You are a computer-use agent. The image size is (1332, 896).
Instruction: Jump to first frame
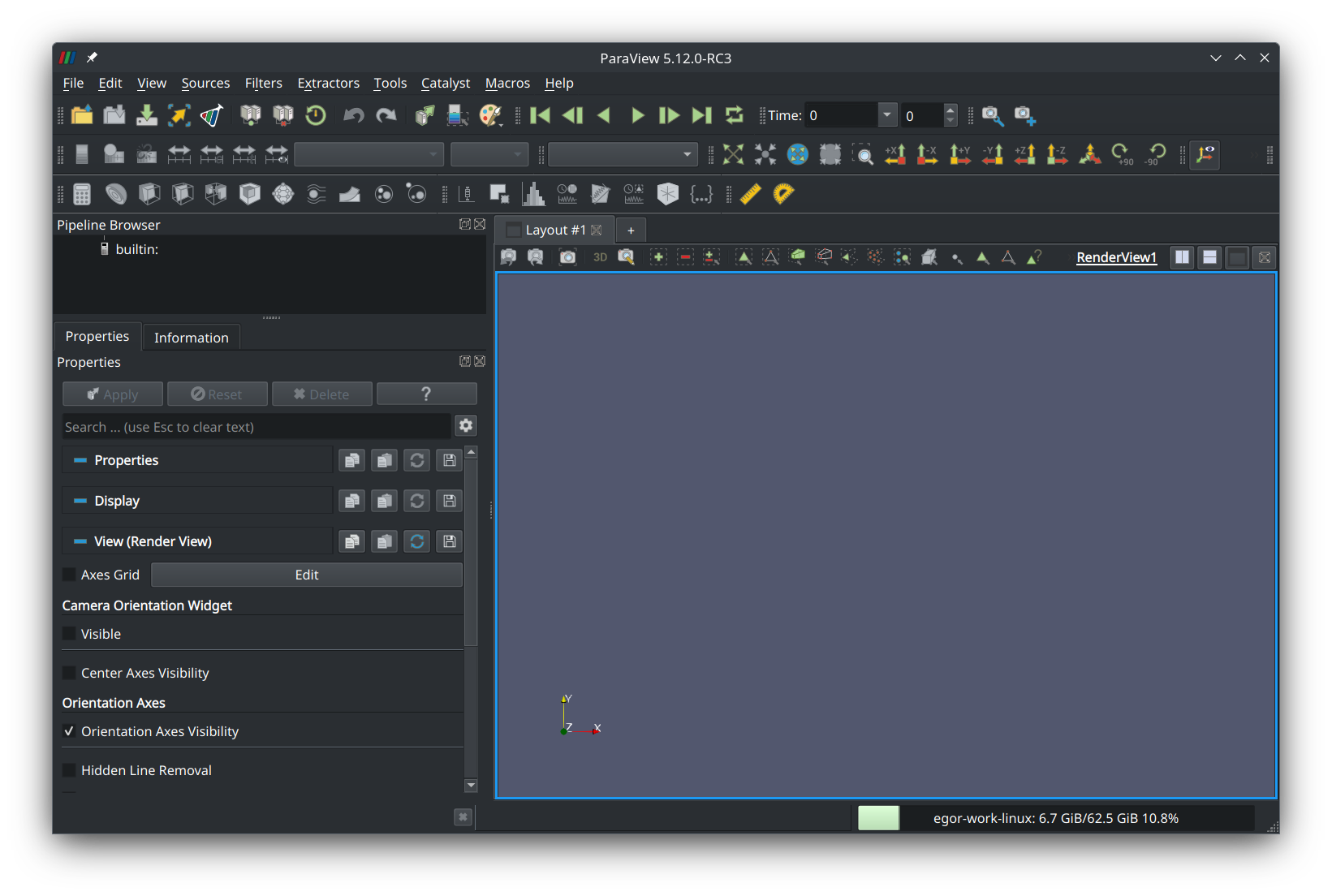(x=540, y=115)
